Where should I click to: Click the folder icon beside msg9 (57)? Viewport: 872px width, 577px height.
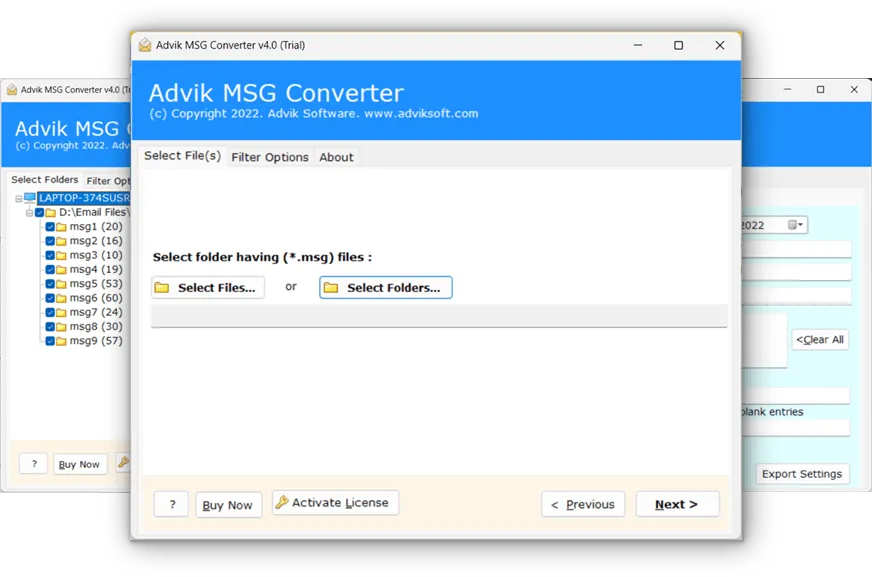click(x=61, y=341)
